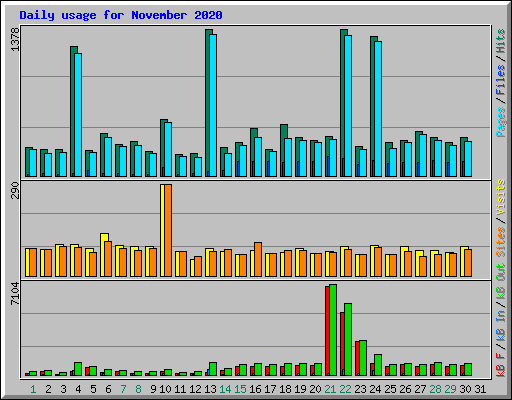Click the 1378 axis value

click(x=15, y=39)
